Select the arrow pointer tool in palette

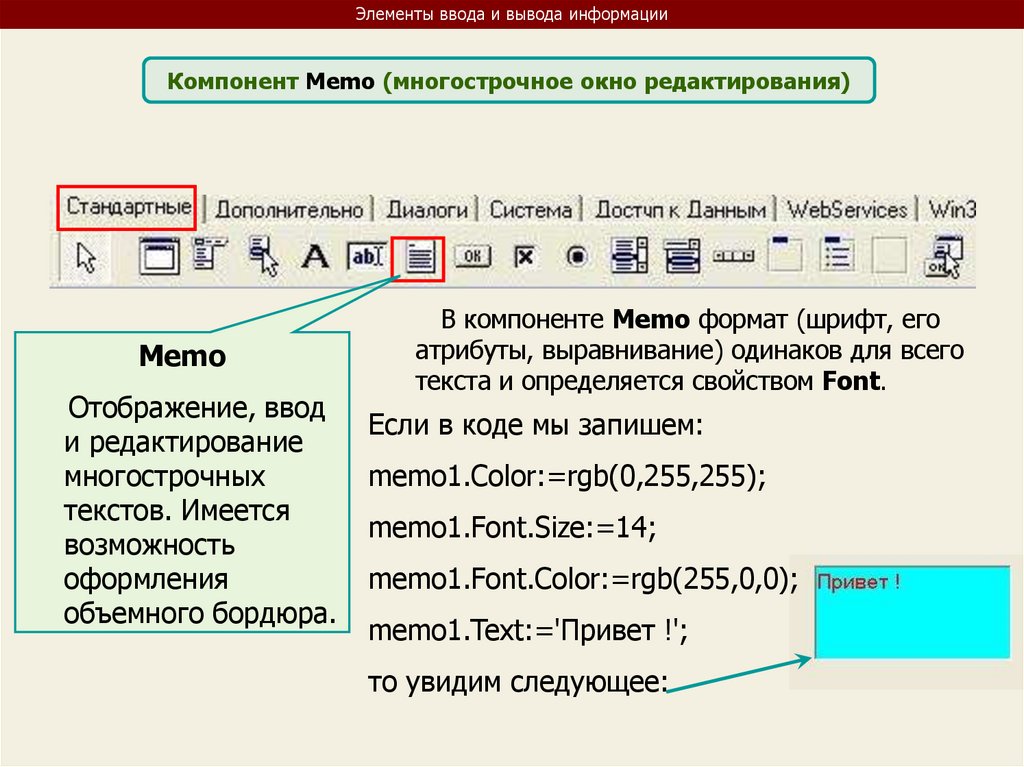88,257
